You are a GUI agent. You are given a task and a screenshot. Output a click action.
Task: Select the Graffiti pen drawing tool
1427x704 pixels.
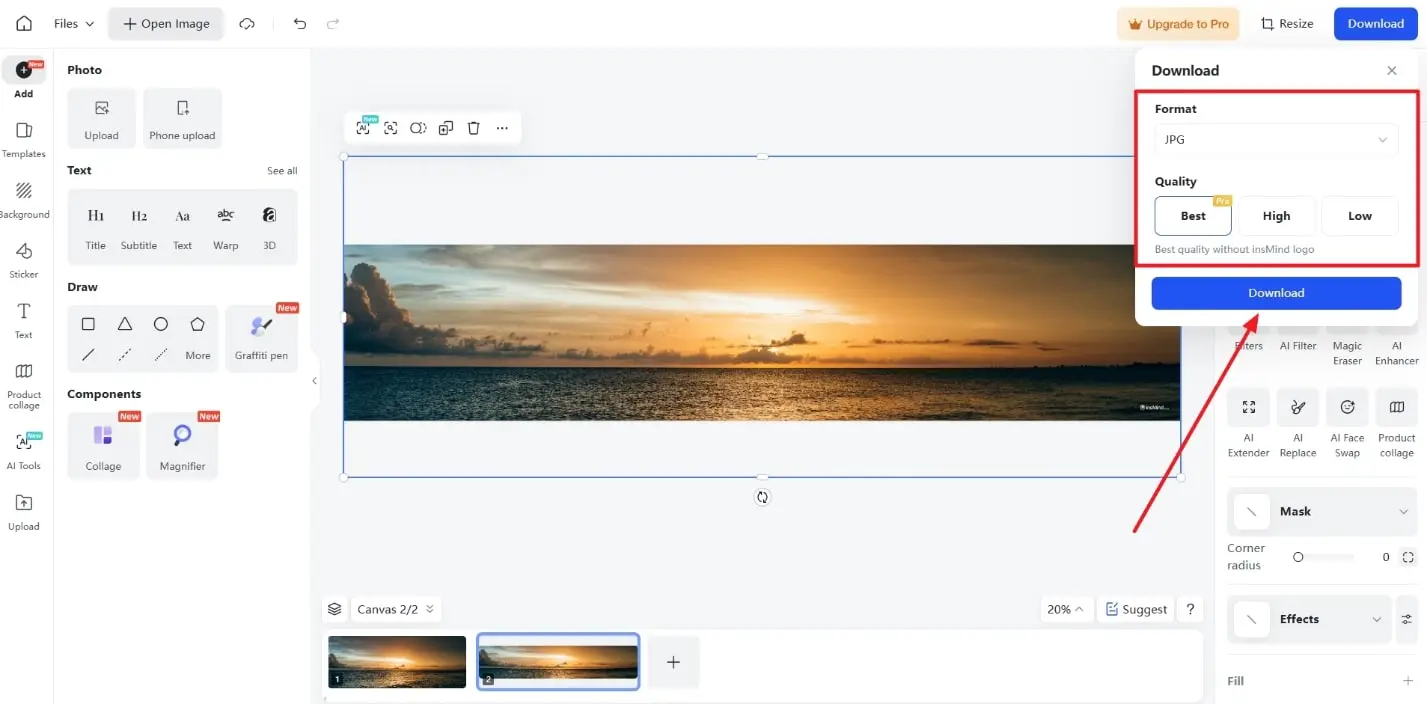point(261,335)
